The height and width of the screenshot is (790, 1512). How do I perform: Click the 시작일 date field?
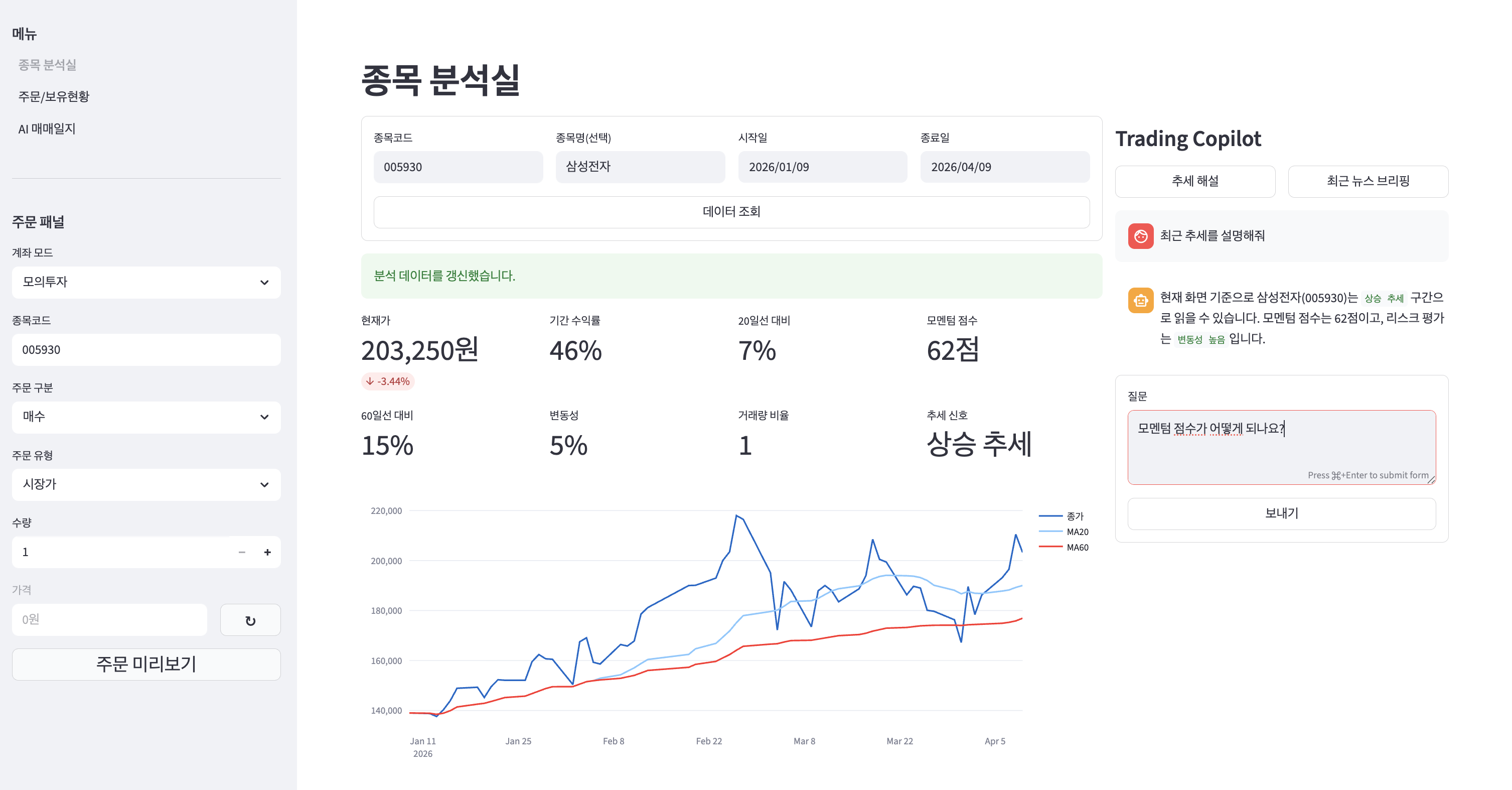click(822, 167)
